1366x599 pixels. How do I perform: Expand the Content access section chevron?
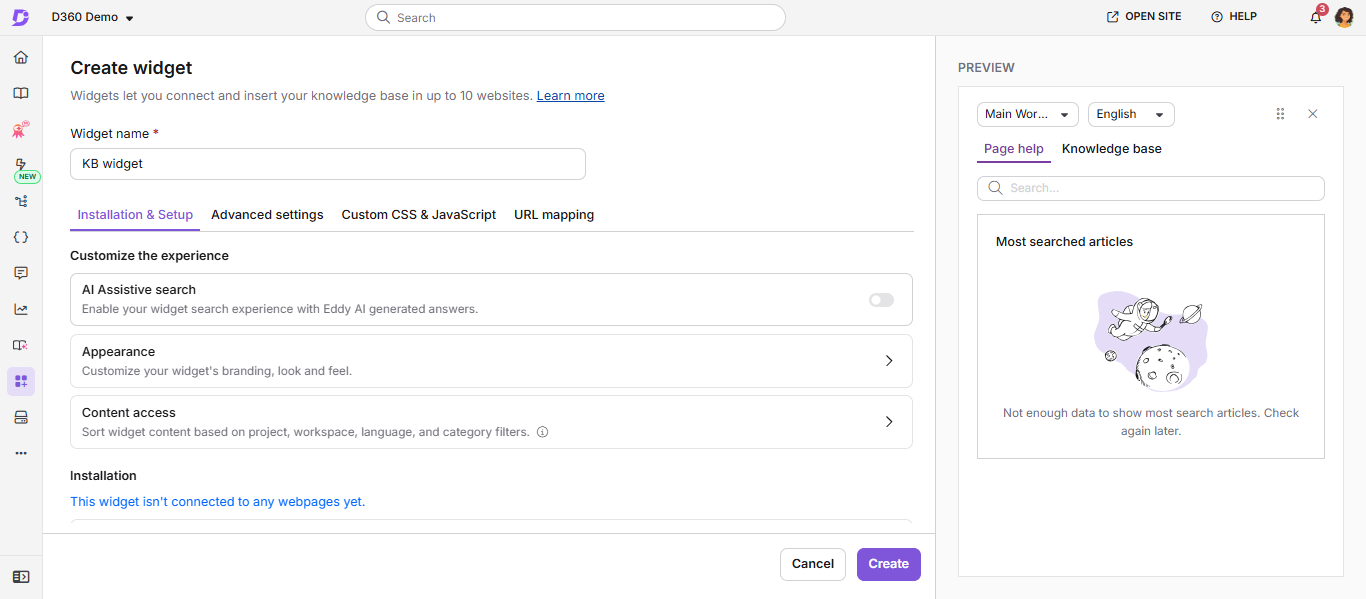pyautogui.click(x=889, y=422)
